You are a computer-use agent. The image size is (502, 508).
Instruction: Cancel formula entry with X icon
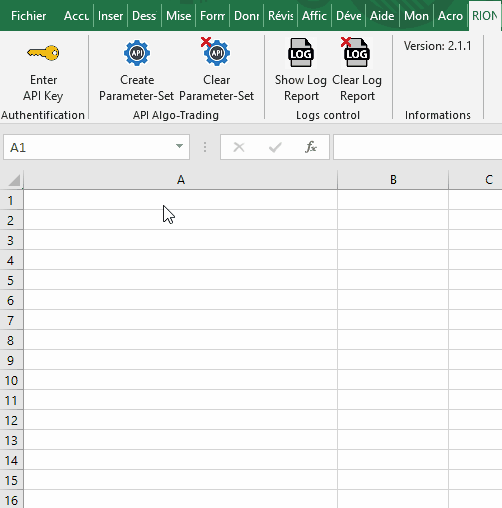point(239,147)
